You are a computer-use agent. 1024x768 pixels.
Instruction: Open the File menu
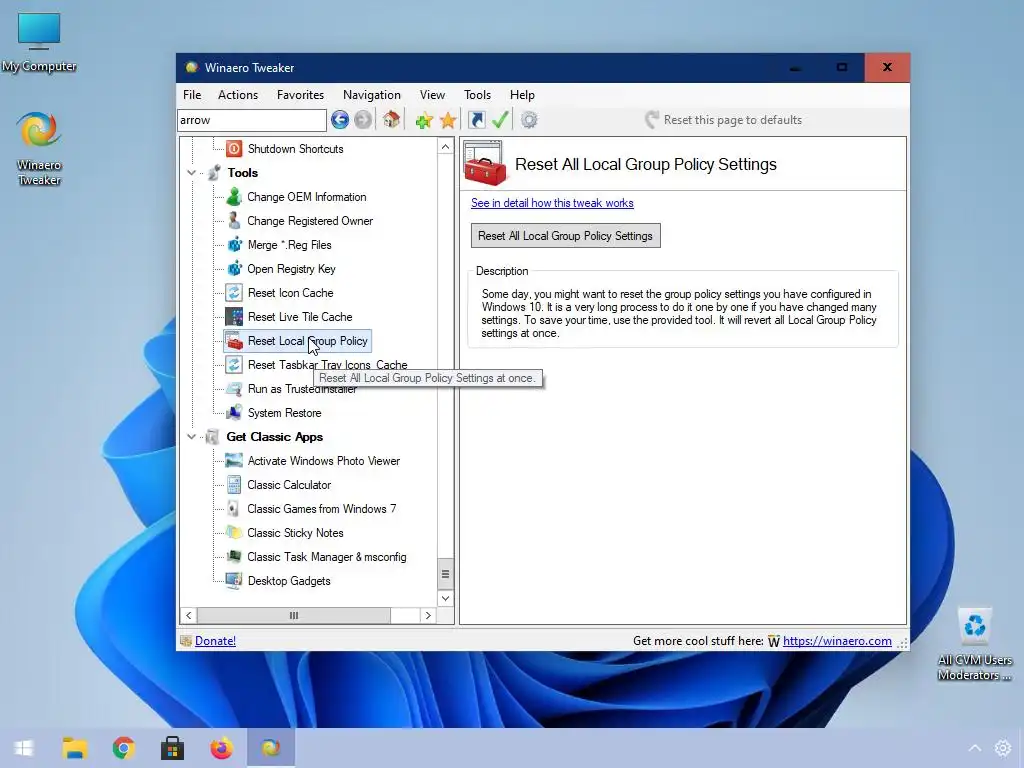[192, 95]
